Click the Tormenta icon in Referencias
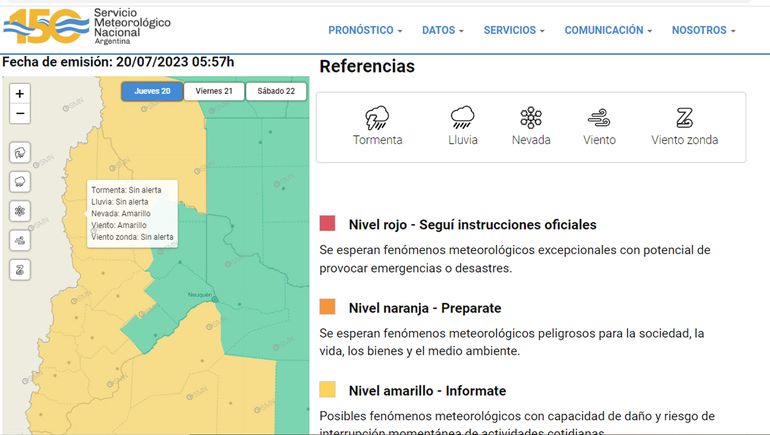 click(x=377, y=118)
